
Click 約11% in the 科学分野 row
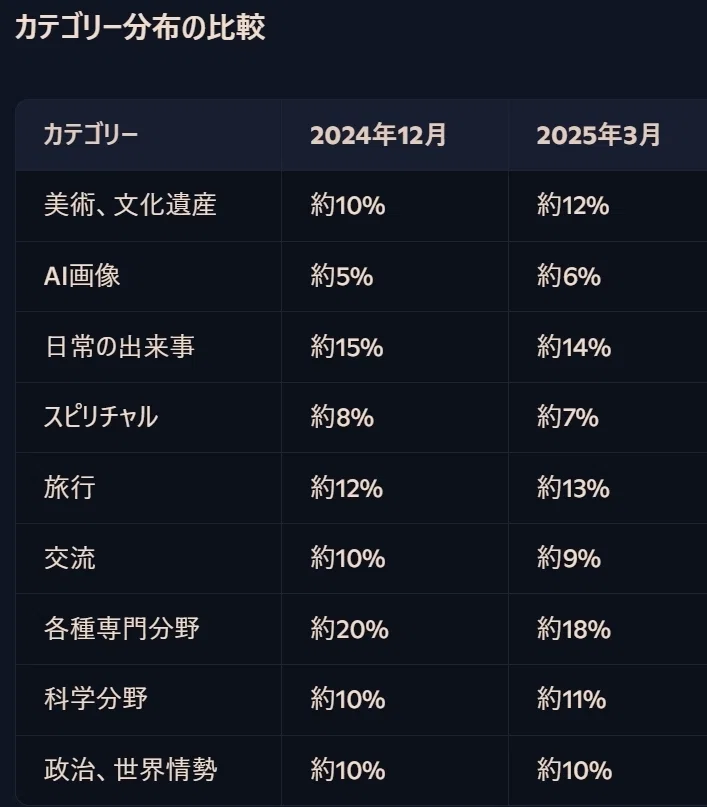pos(571,699)
